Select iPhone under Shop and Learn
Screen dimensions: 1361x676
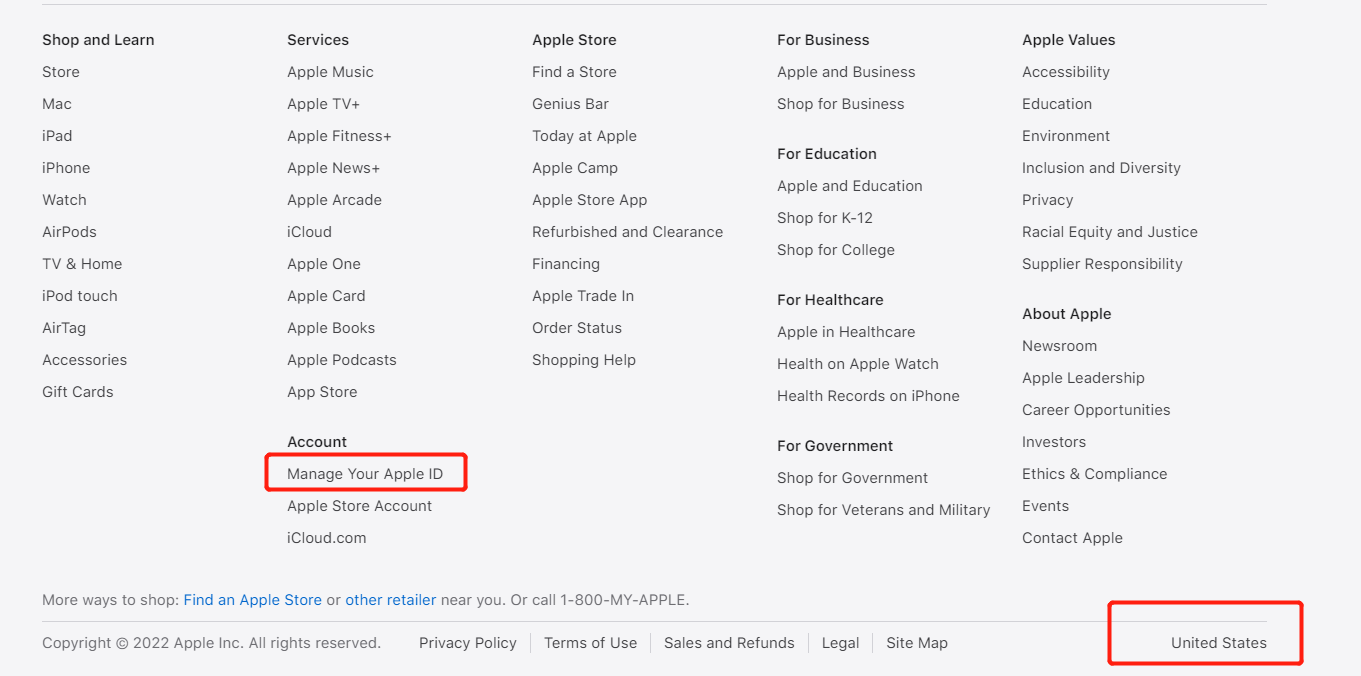pyautogui.click(x=66, y=168)
